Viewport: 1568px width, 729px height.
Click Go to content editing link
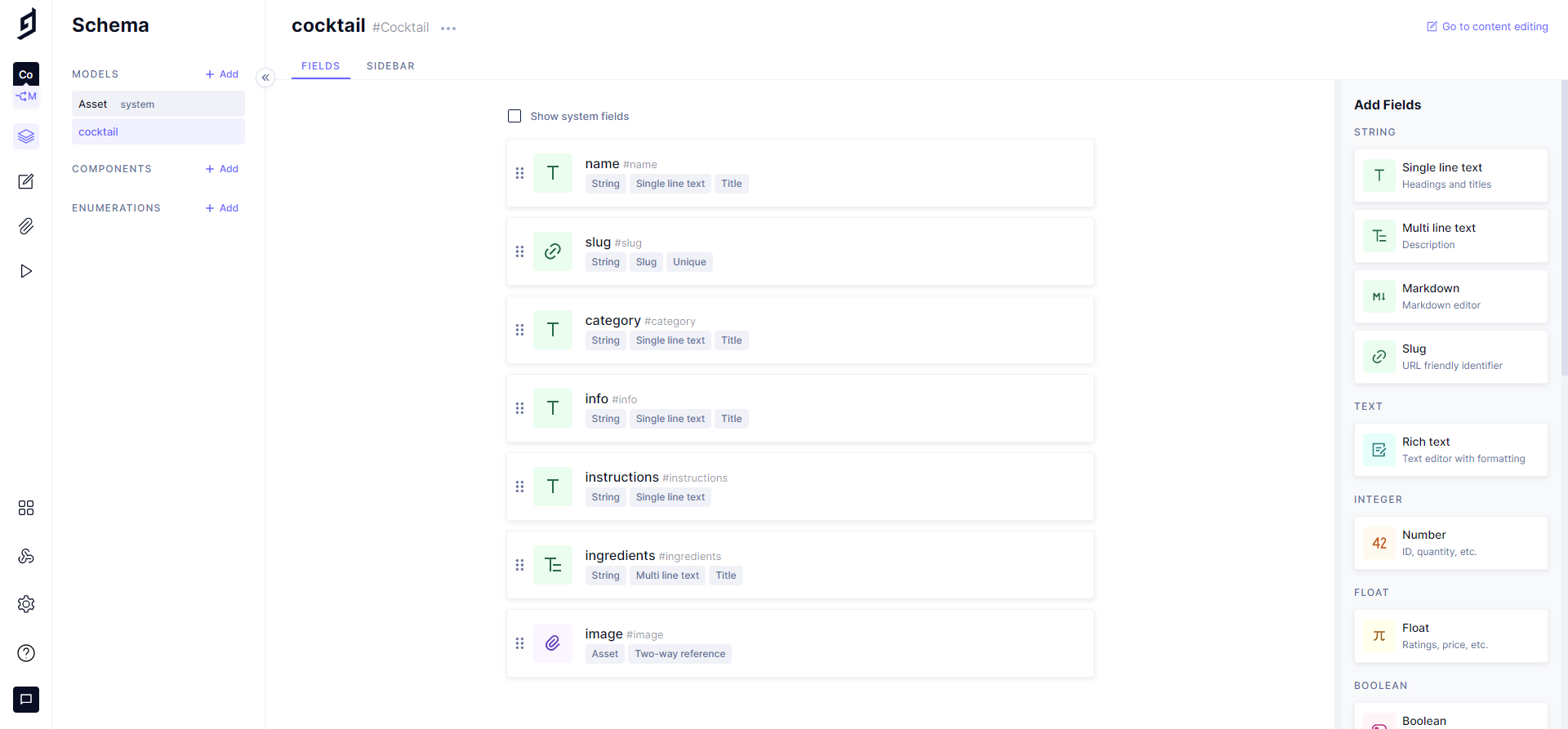(x=1487, y=27)
